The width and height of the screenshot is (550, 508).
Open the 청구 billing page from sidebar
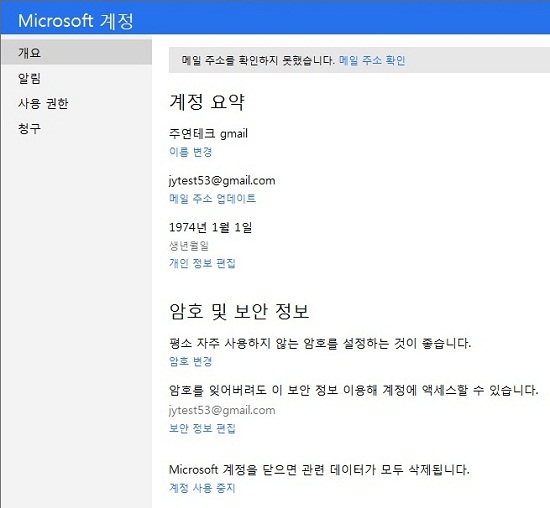[x=29, y=128]
